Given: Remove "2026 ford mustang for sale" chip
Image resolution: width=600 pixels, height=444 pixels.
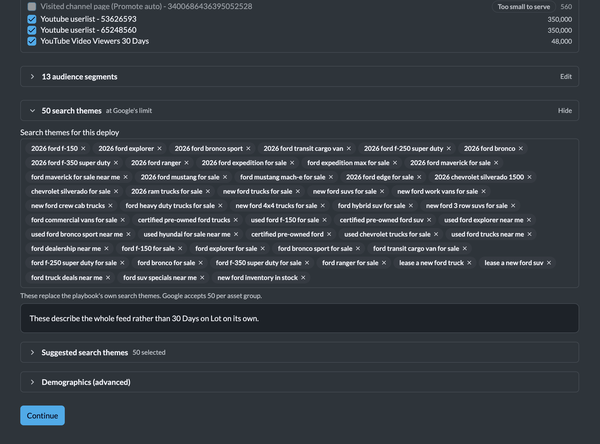Looking at the screenshot, I should point(225,177).
